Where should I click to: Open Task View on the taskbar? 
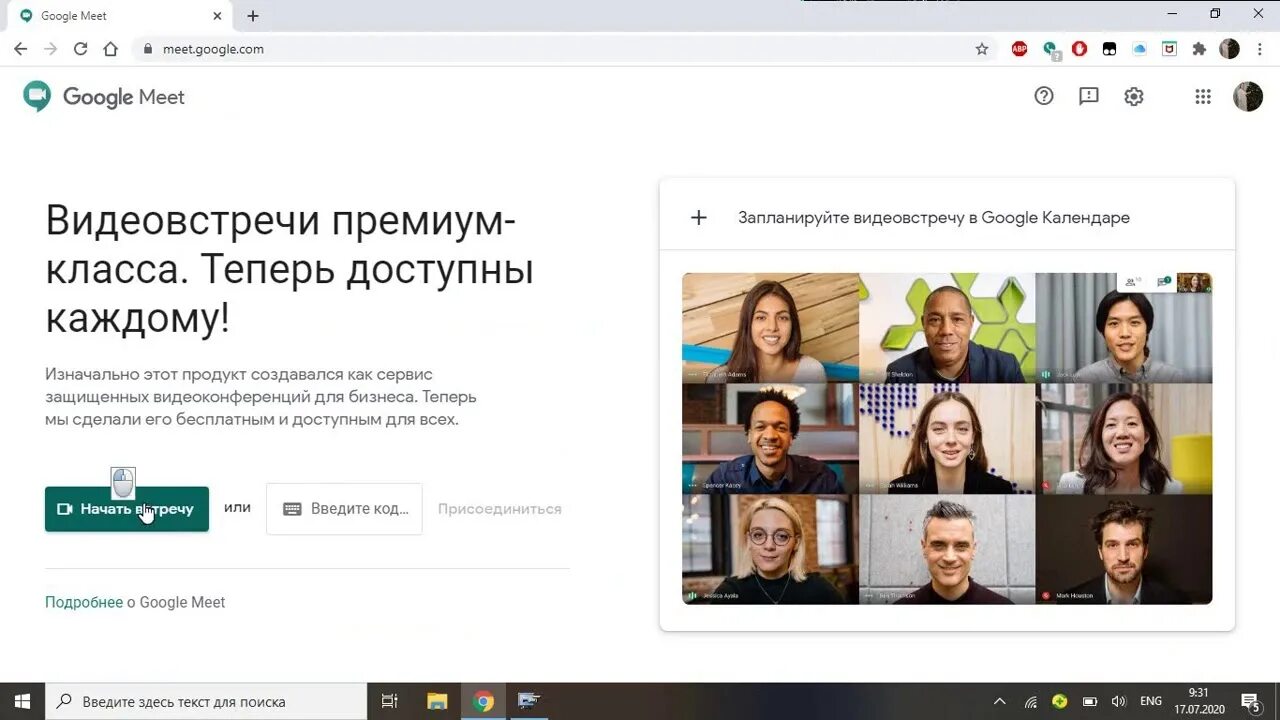point(390,701)
